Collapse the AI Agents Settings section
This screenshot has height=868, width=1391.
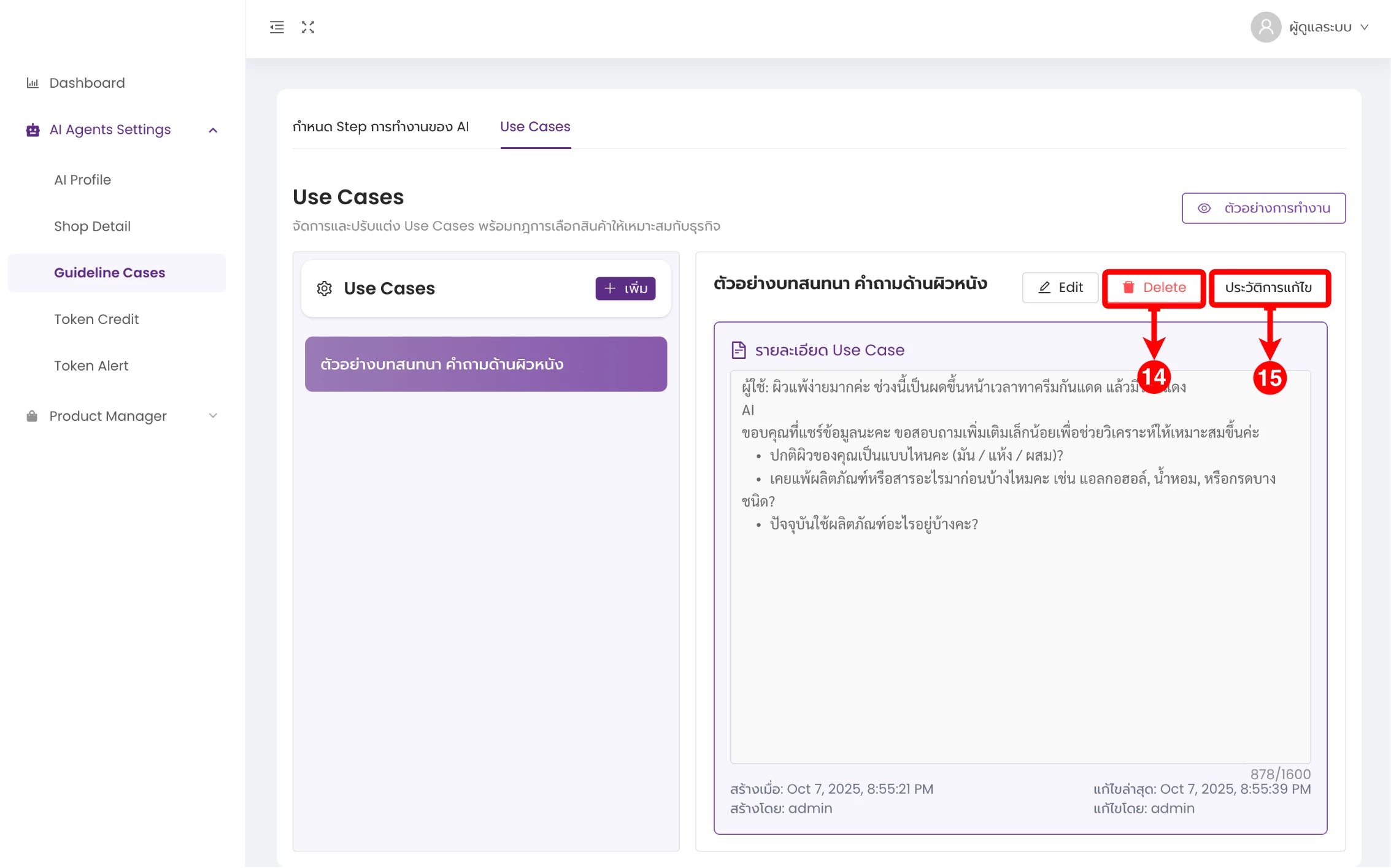coord(213,130)
